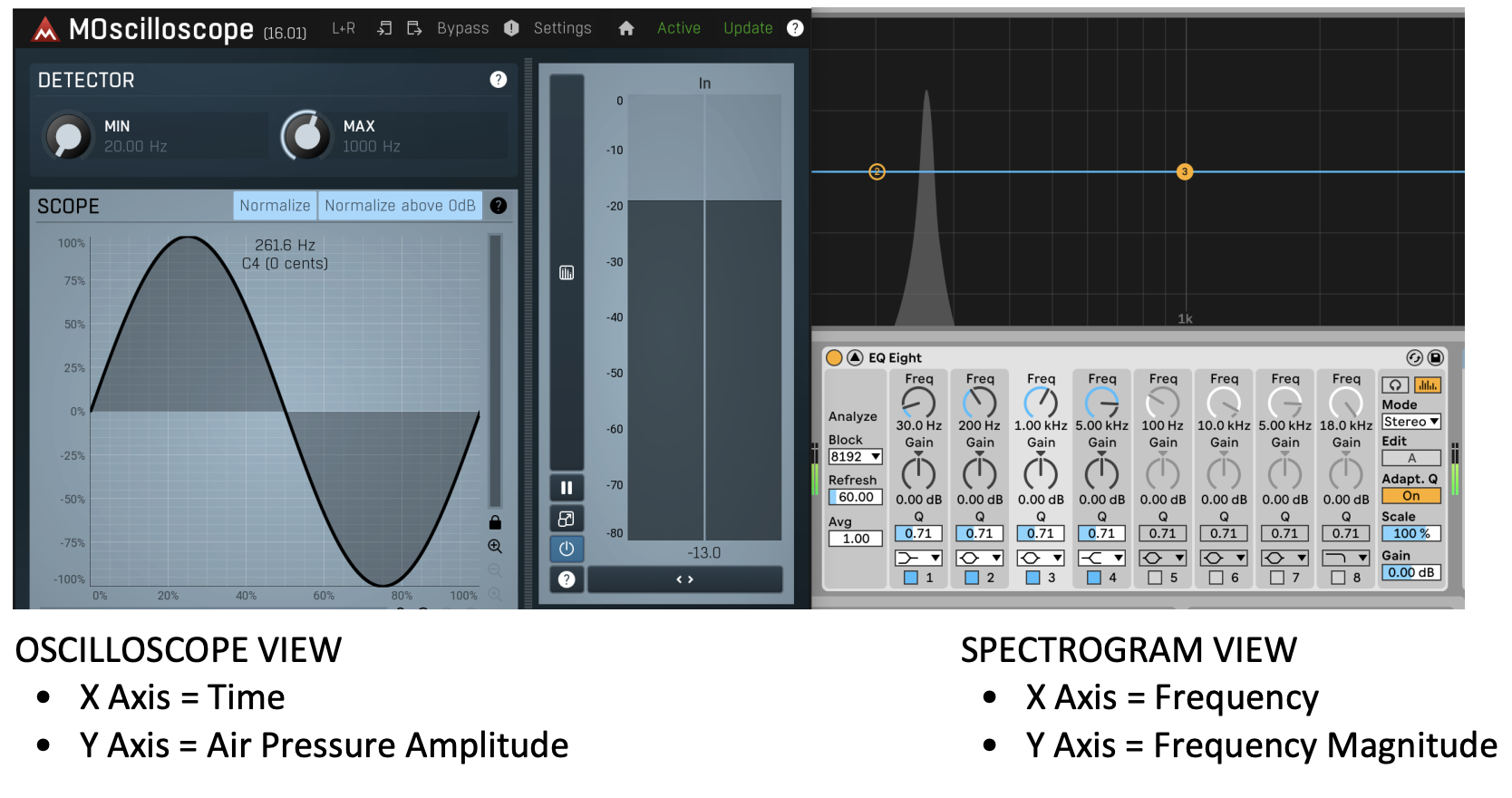
Task: Enable EQ band 7 checkbox
Action: click(x=1277, y=578)
